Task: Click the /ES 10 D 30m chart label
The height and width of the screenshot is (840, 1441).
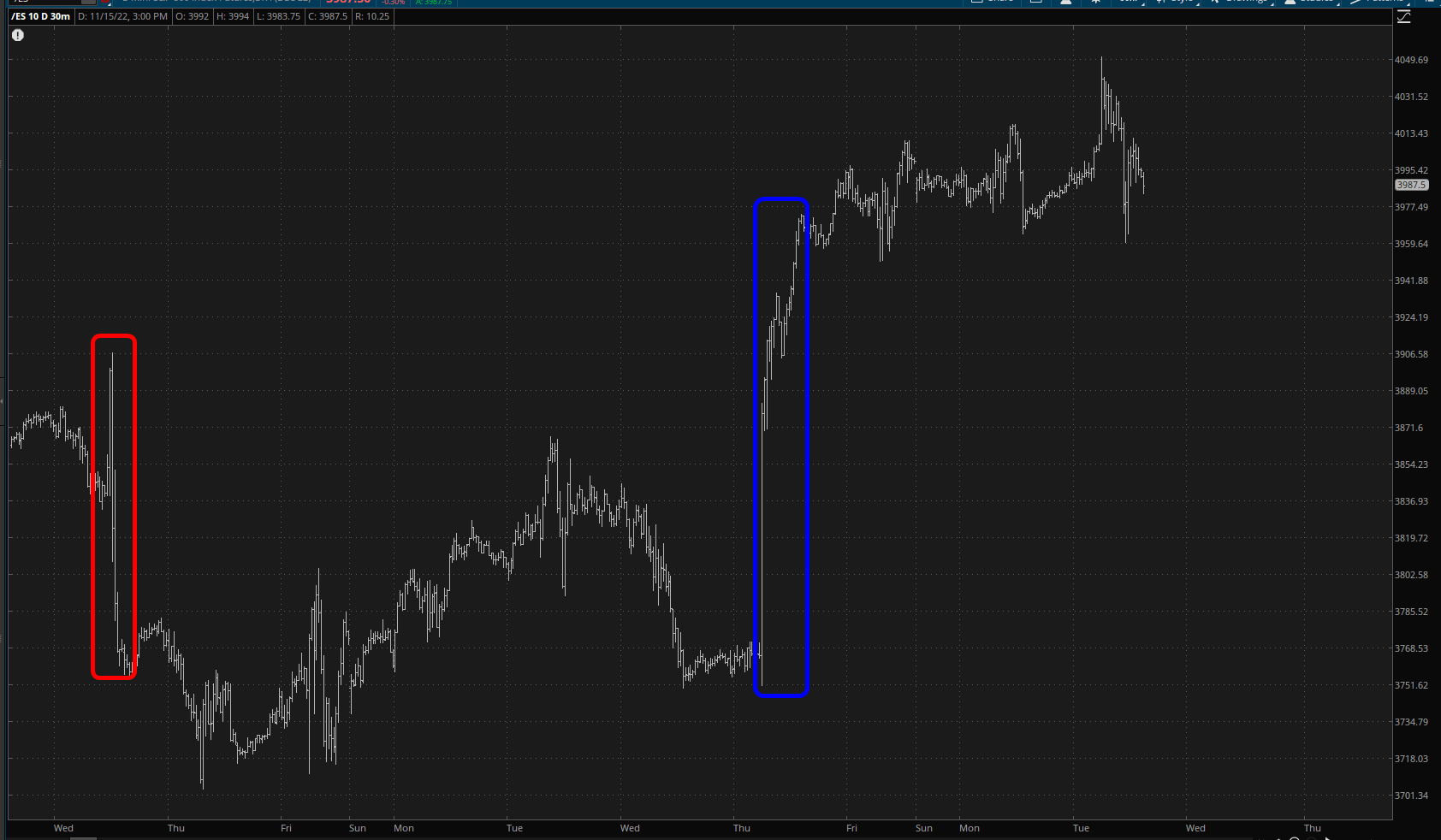Action: coord(40,16)
